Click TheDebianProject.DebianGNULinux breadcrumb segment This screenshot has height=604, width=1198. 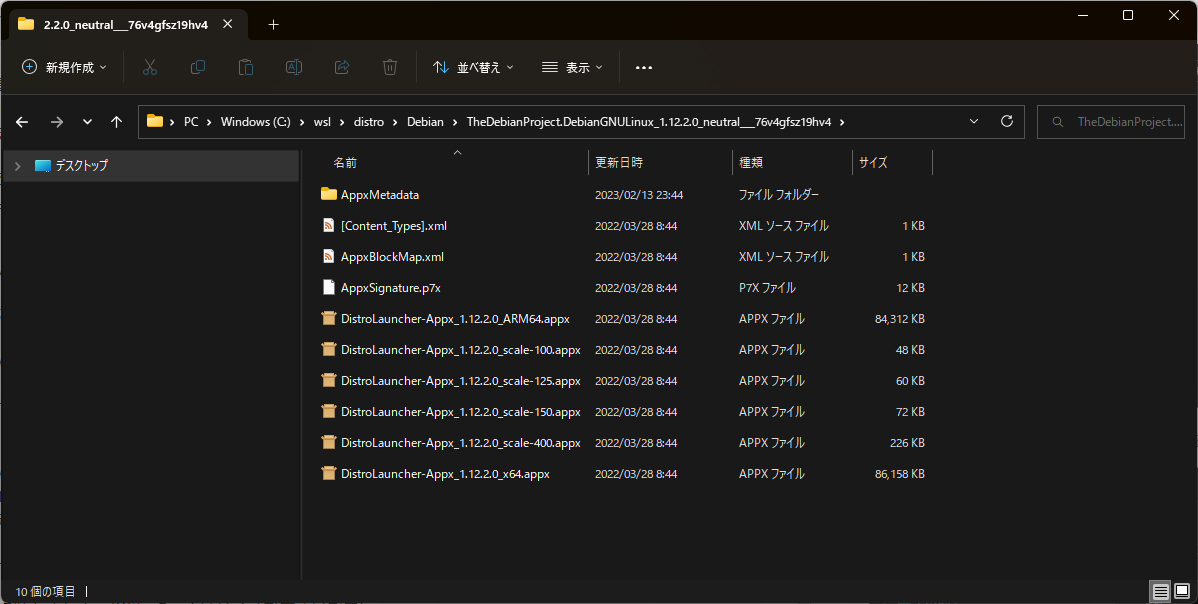tap(649, 121)
